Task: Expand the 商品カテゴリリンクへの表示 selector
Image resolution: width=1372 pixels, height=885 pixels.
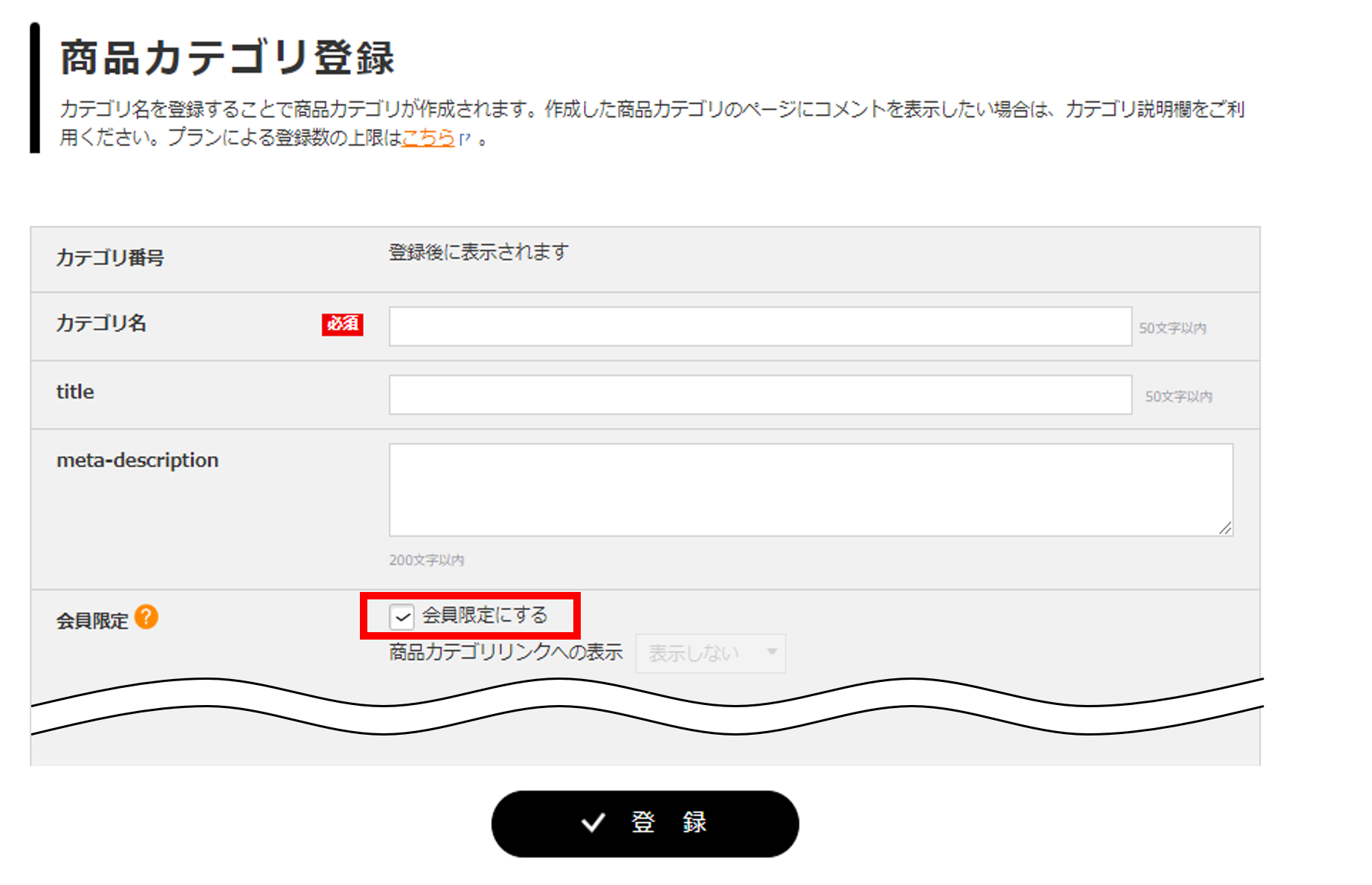Action: point(710,652)
